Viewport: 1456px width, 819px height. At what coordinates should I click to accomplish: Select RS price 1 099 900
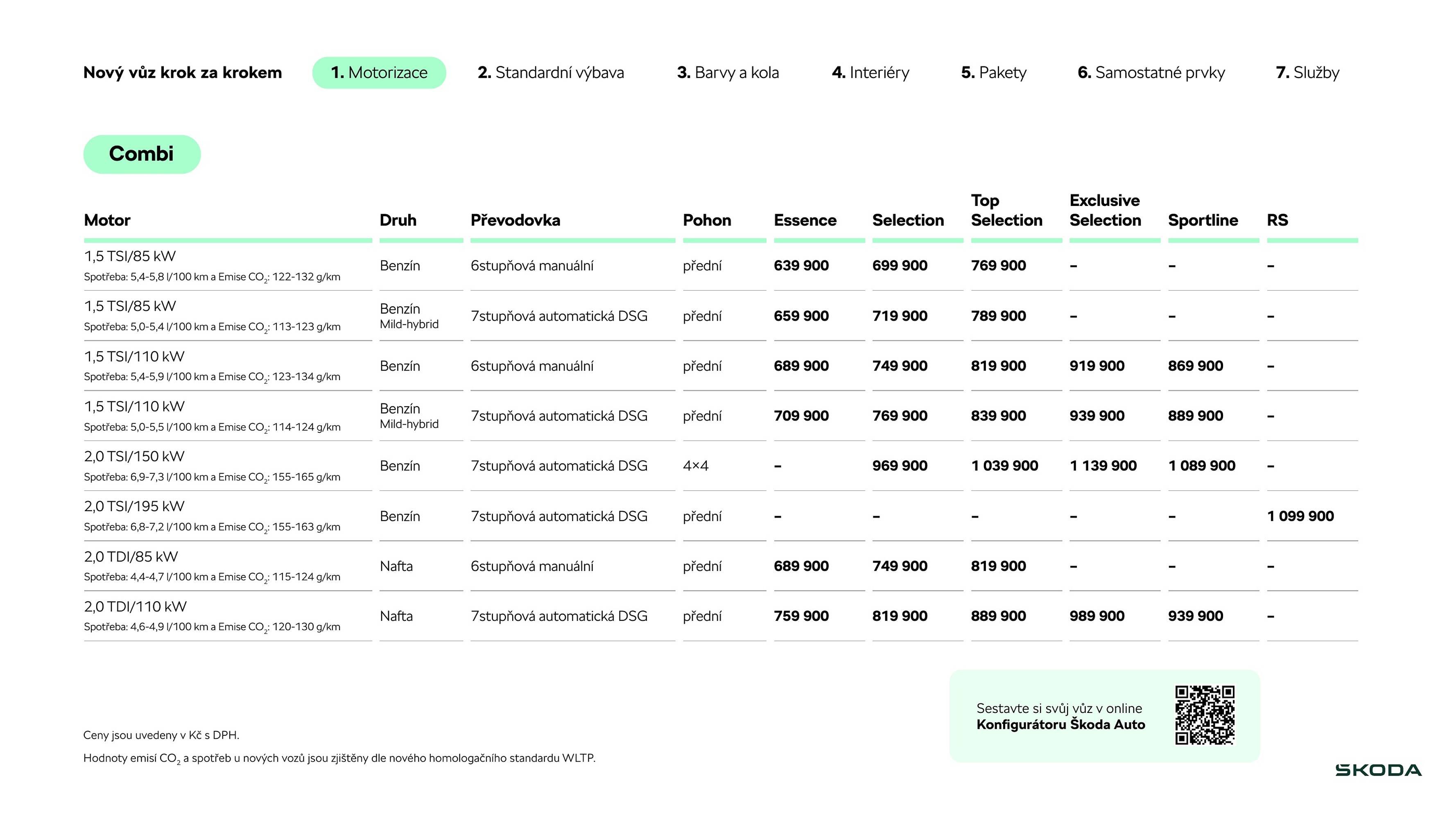tap(1300, 516)
